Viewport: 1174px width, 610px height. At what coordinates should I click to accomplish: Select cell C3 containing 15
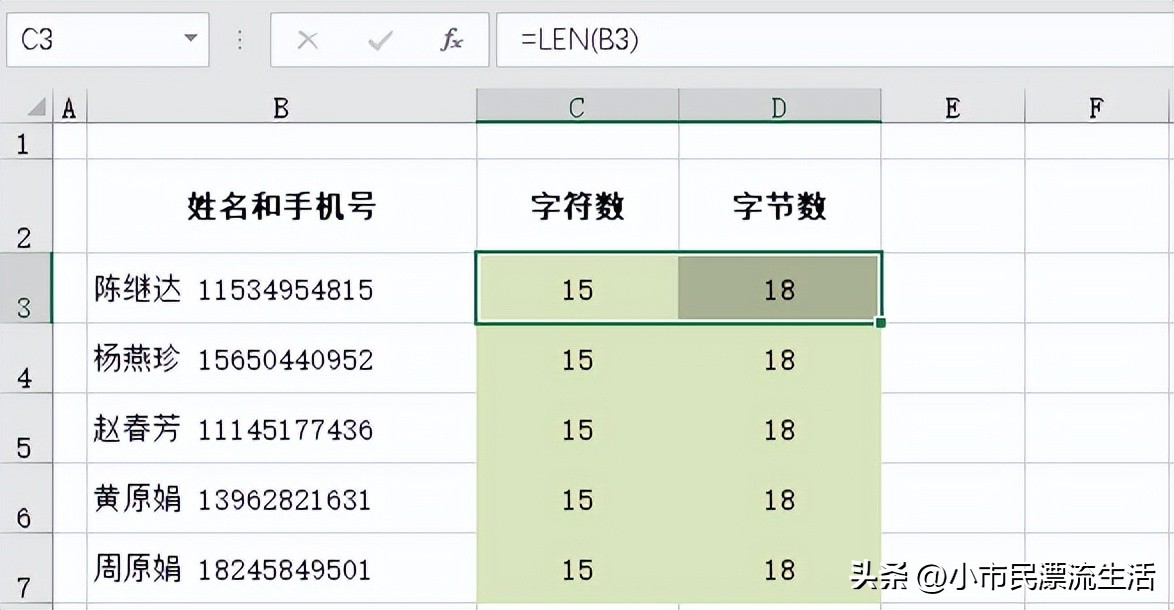(577, 288)
